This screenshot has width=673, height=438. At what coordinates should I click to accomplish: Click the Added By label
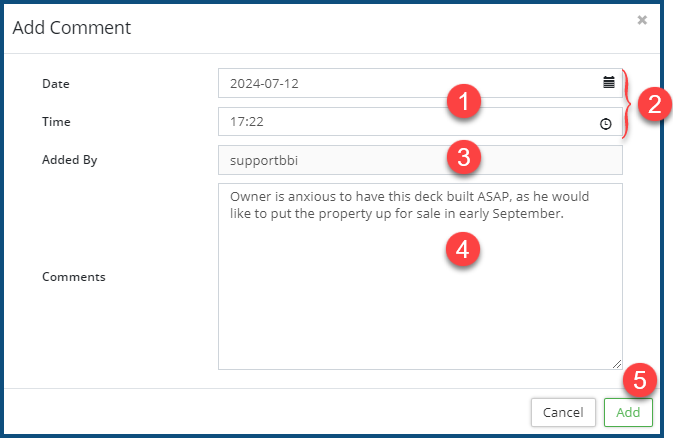(69, 160)
